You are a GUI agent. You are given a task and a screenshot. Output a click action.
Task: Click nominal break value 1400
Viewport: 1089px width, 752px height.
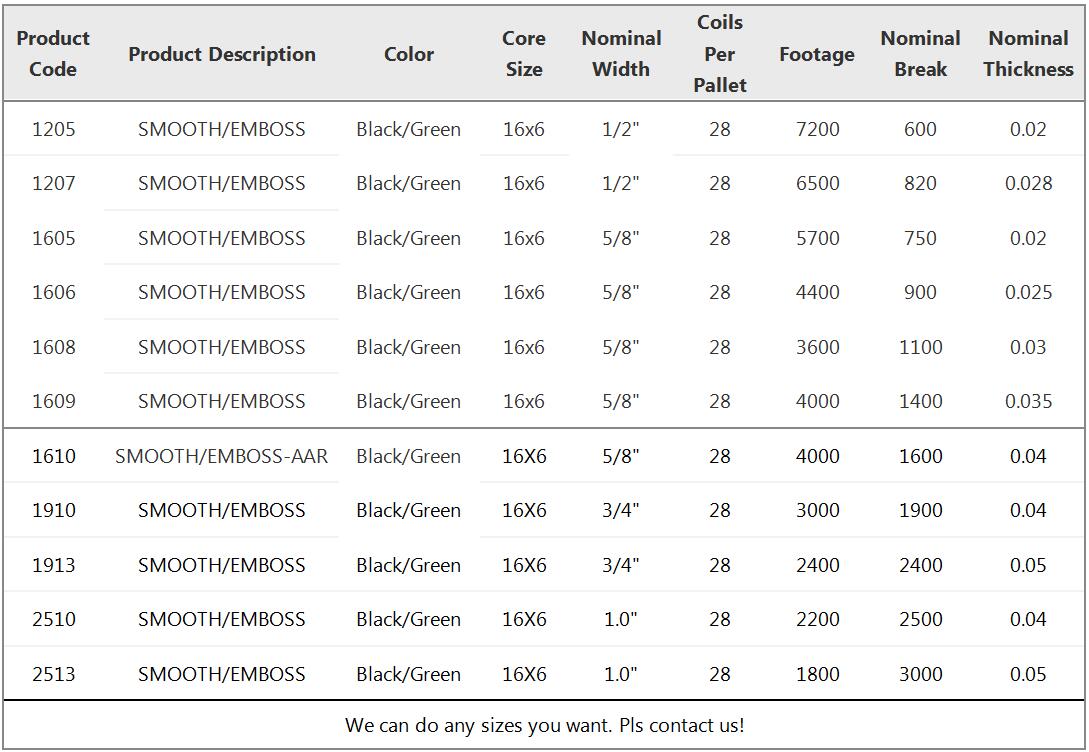(x=921, y=401)
